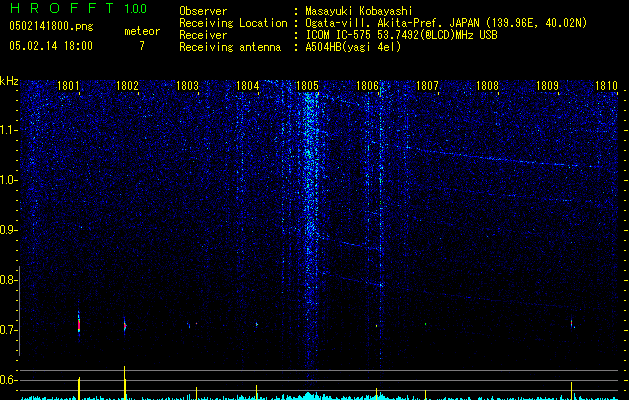Click the meteor echo at 1802 near 0.7 kHz

[x=125, y=326]
